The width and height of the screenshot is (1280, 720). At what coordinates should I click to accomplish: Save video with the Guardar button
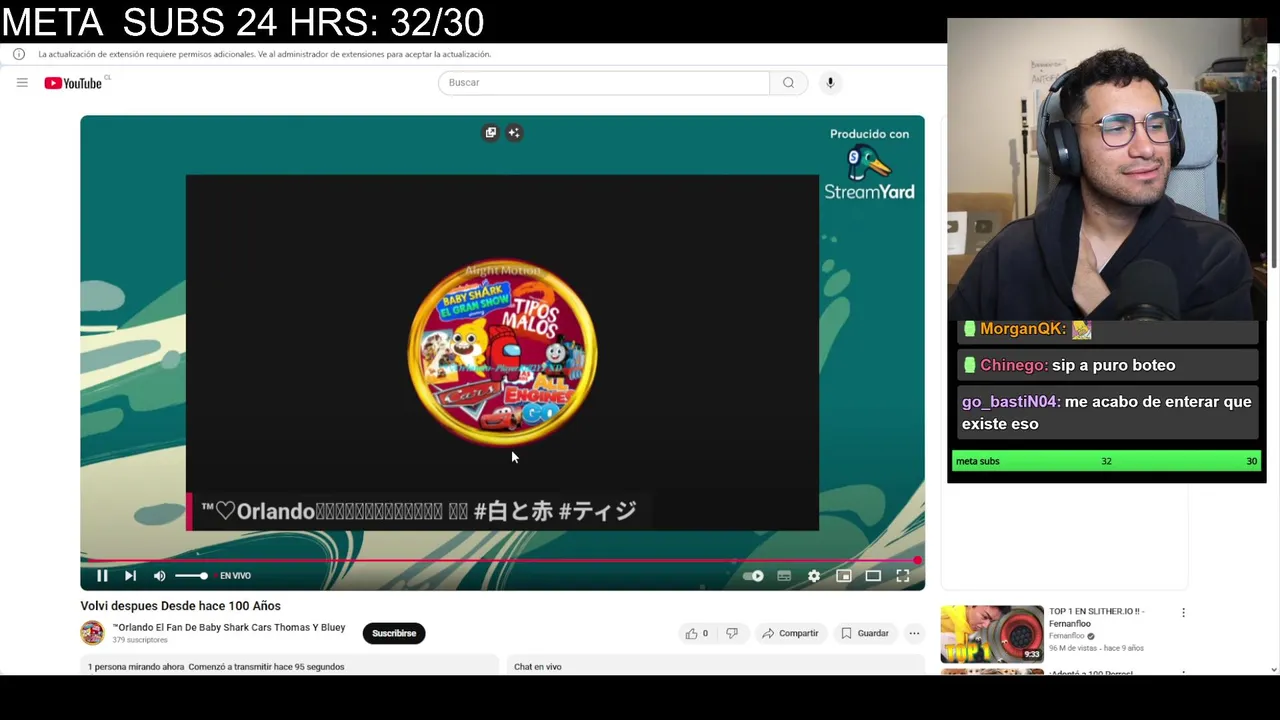coord(865,633)
